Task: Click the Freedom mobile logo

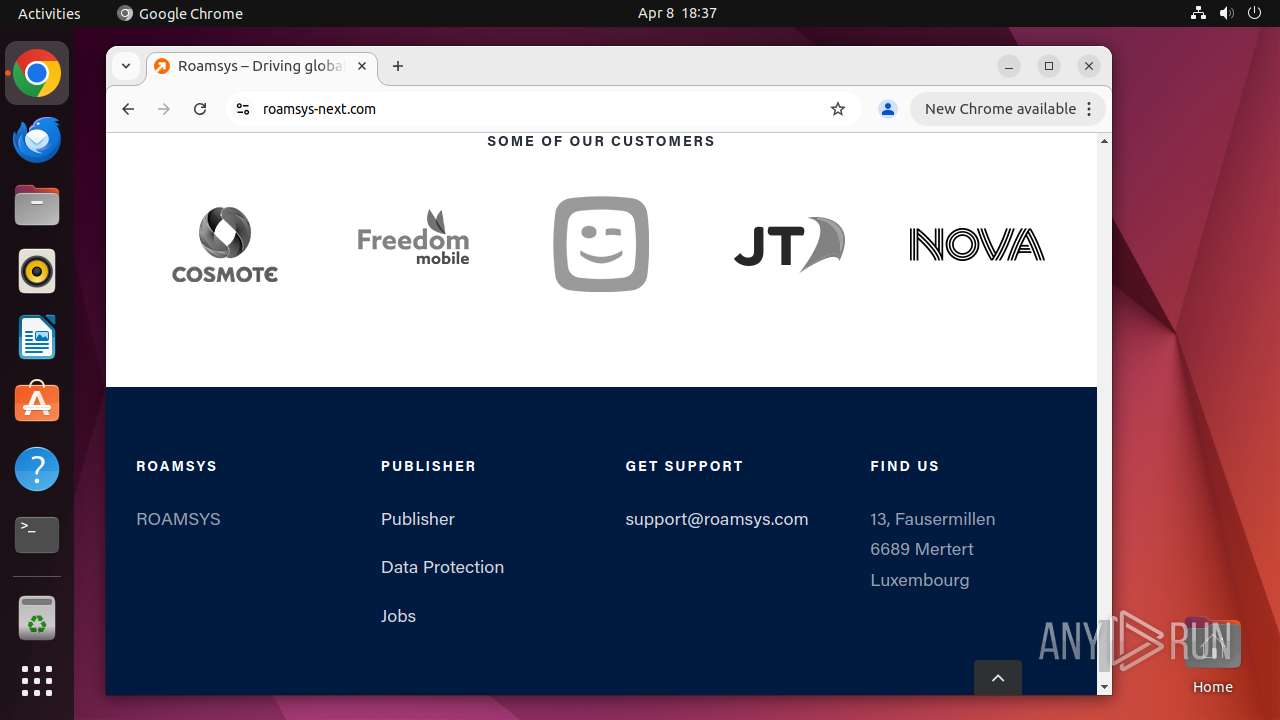Action: (413, 238)
